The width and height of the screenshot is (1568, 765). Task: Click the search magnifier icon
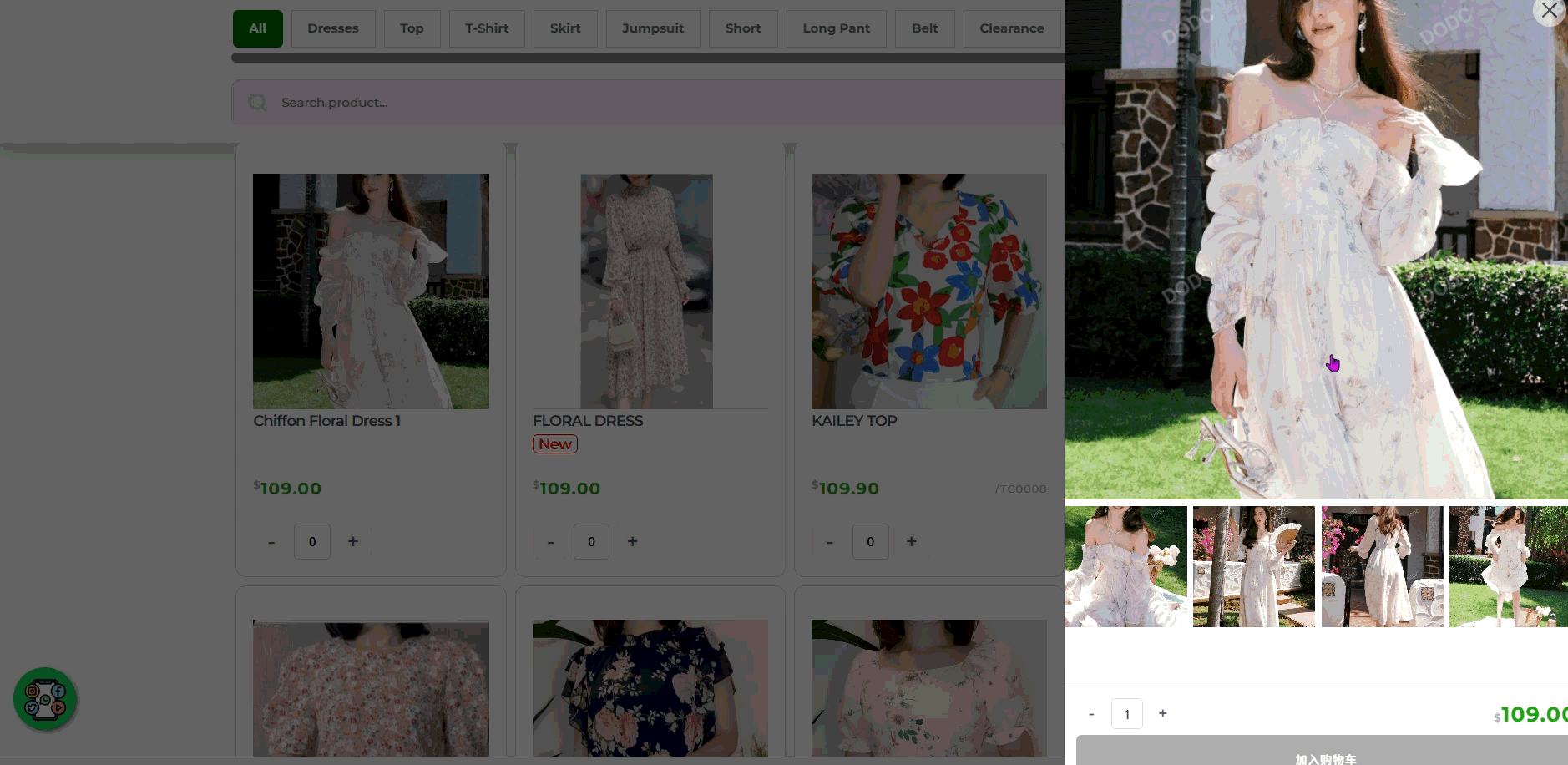point(258,102)
